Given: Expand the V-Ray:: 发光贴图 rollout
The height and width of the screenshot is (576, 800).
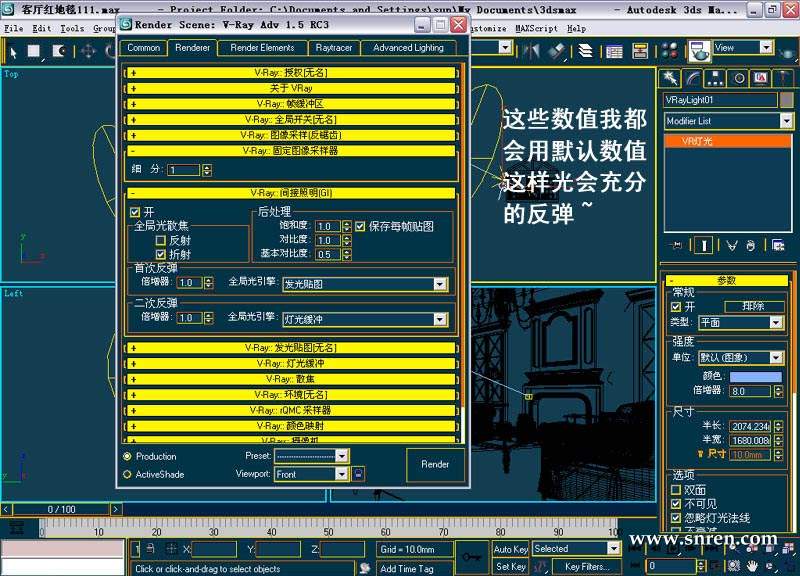Looking at the screenshot, I should click(291, 348).
